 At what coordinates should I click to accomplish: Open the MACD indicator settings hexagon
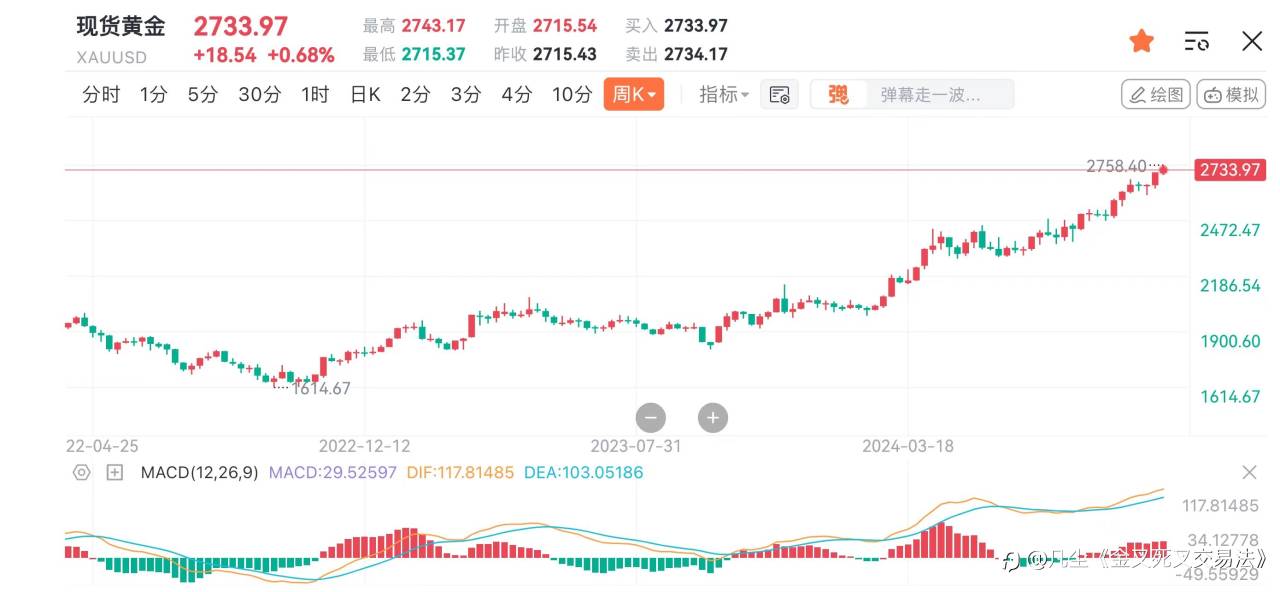82,472
